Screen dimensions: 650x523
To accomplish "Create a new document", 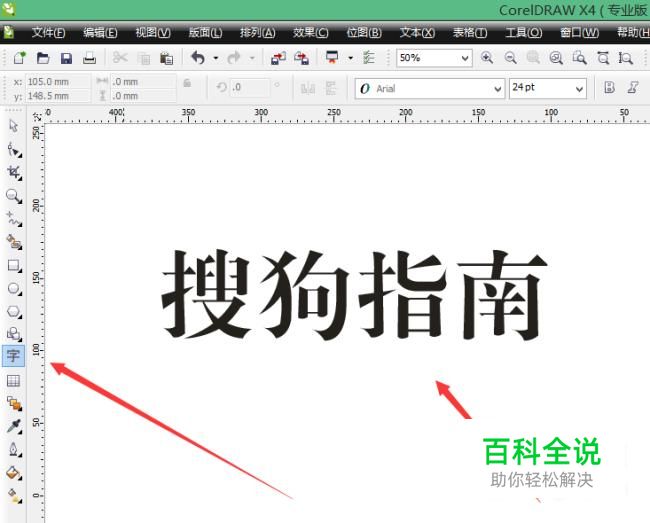I will 19,58.
